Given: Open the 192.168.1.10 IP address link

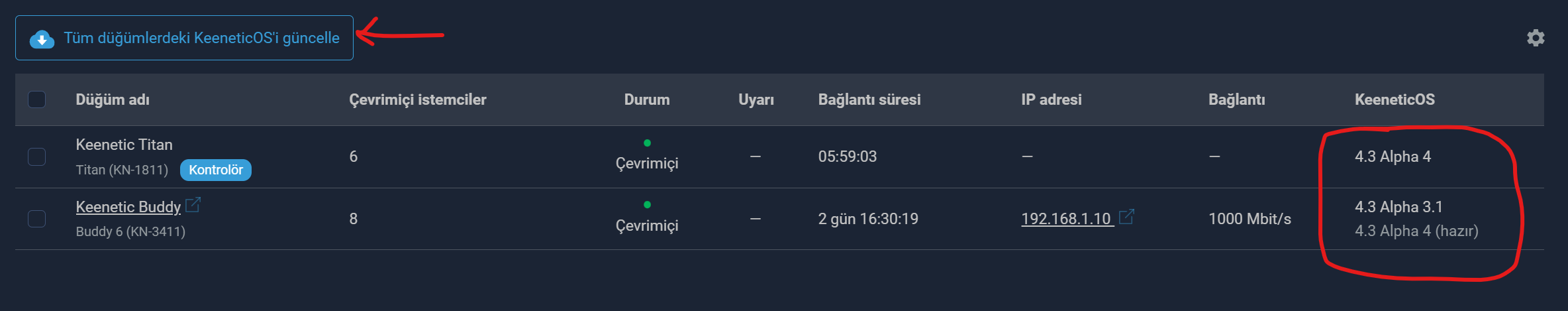Looking at the screenshot, I should (1066, 219).
